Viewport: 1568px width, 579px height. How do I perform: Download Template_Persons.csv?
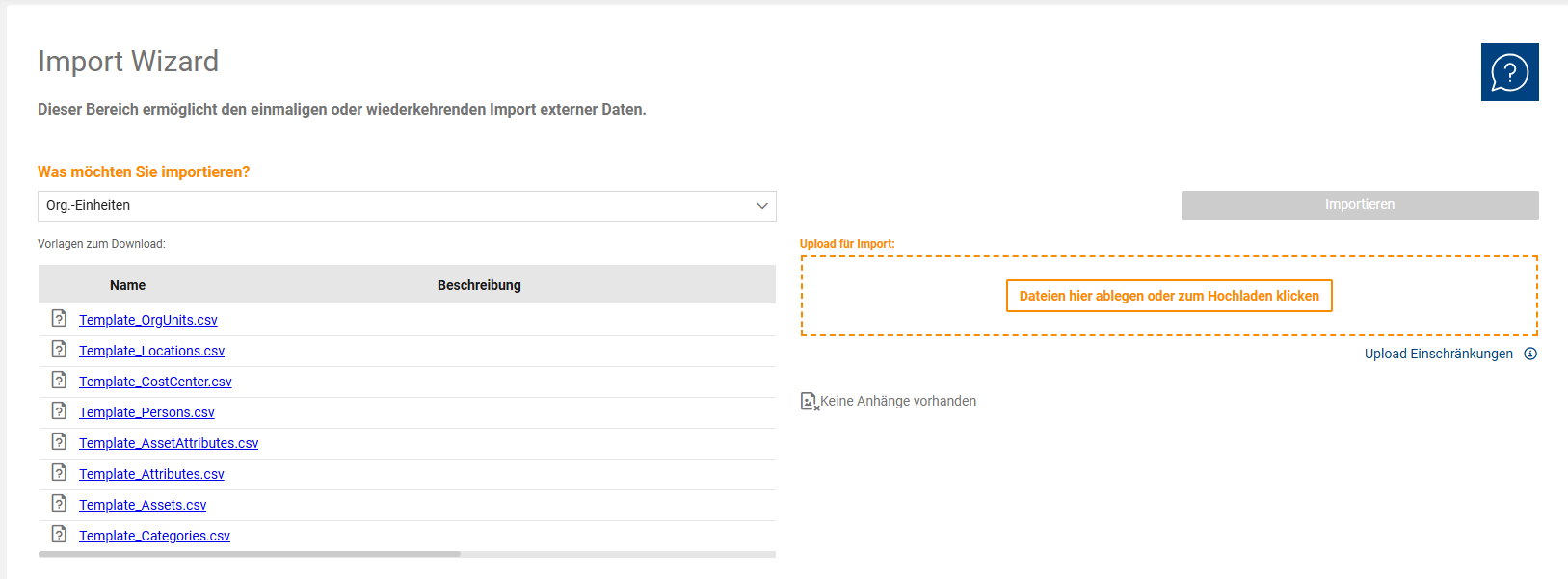coord(146,412)
